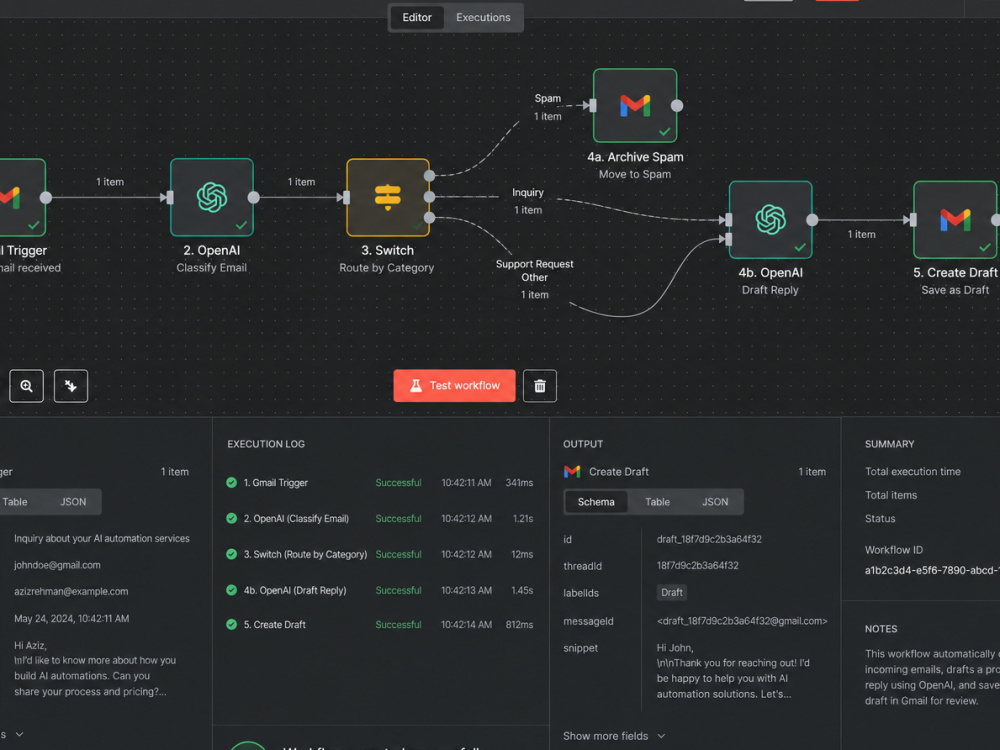This screenshot has height=750, width=1000.
Task: Expand Show more fields in Output
Action: (614, 736)
